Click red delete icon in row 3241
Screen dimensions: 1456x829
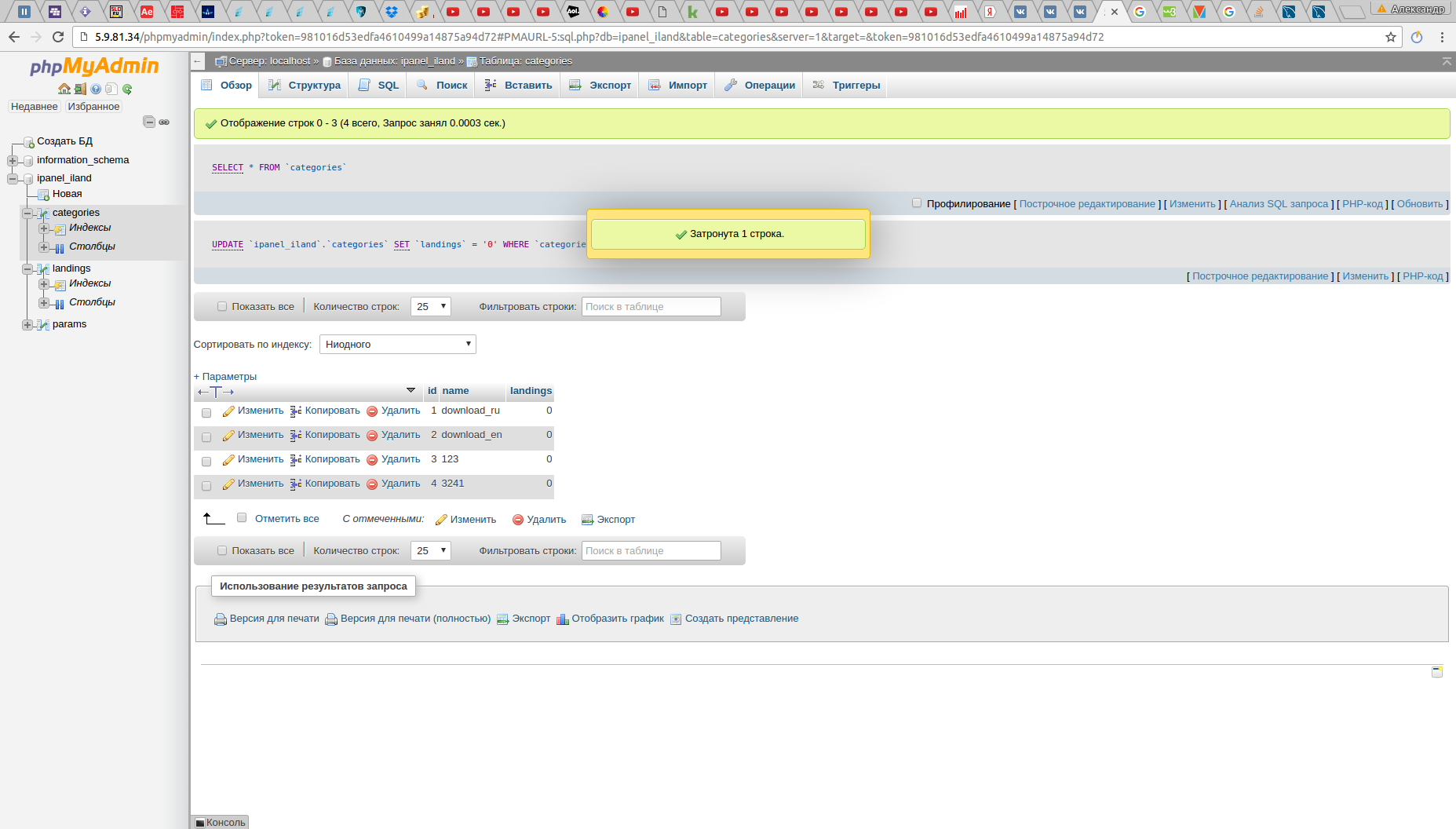pos(372,484)
